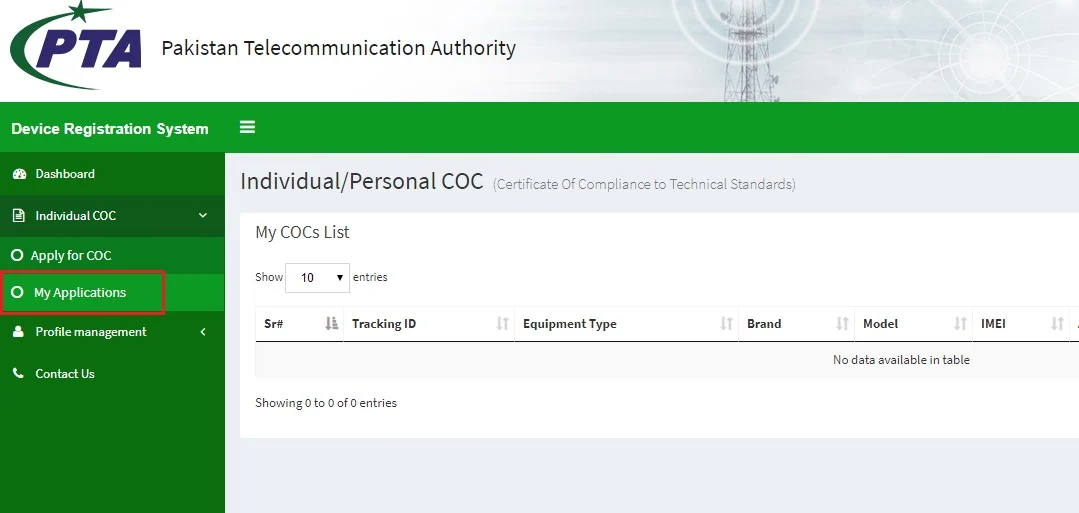This screenshot has height=513, width=1079.
Task: Click the Contact Us phone icon
Action: coord(18,374)
